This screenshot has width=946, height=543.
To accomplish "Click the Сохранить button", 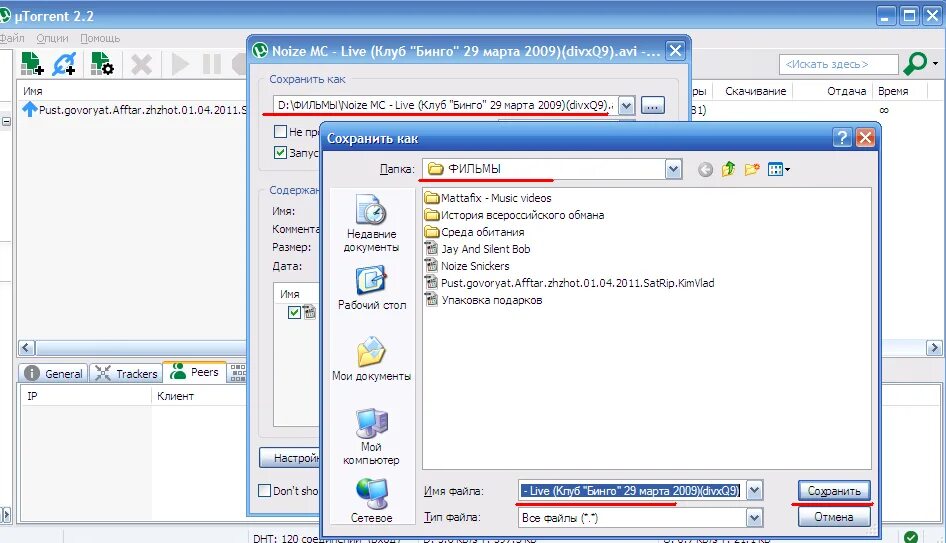I will click(834, 491).
